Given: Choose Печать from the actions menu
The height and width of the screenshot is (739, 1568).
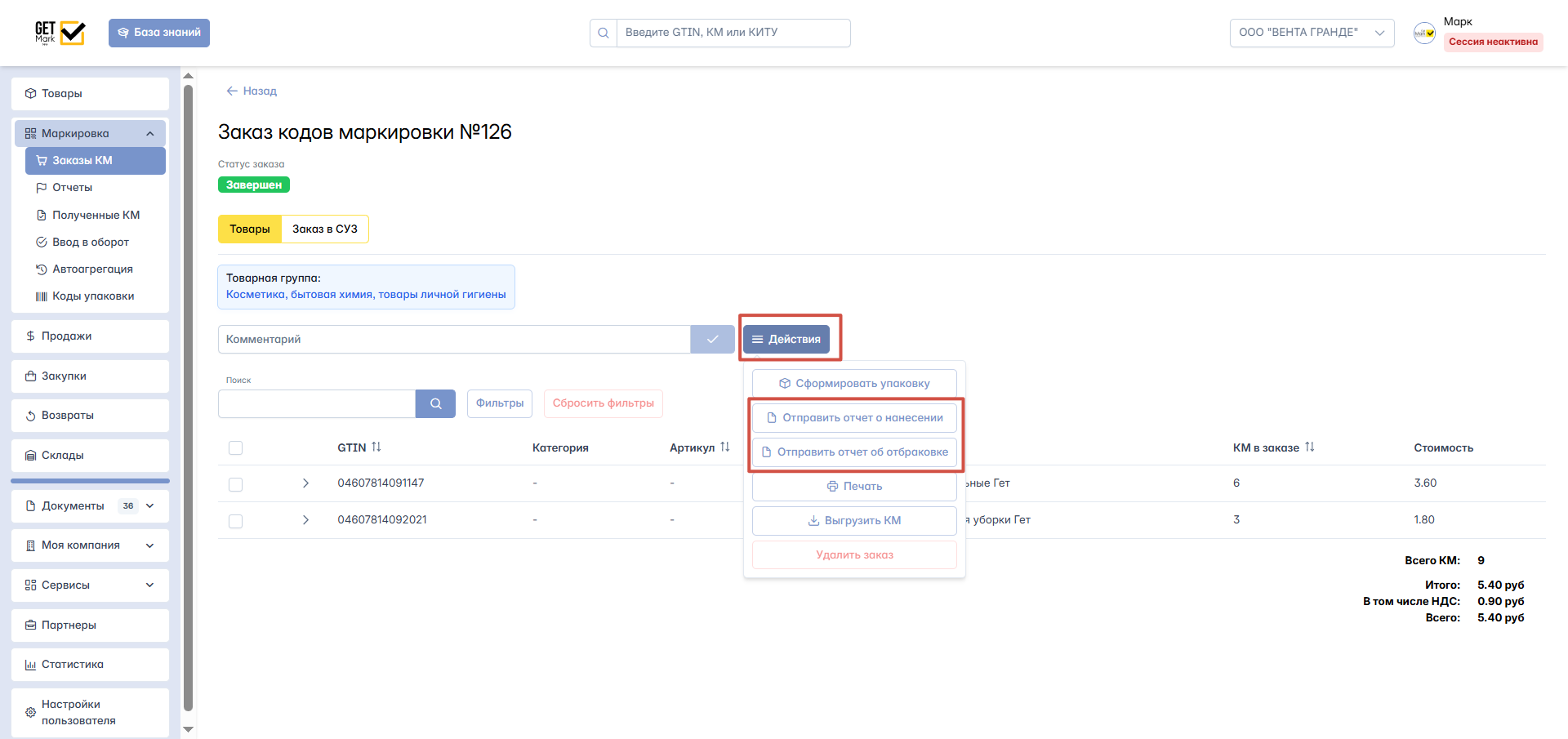Looking at the screenshot, I should tap(854, 487).
